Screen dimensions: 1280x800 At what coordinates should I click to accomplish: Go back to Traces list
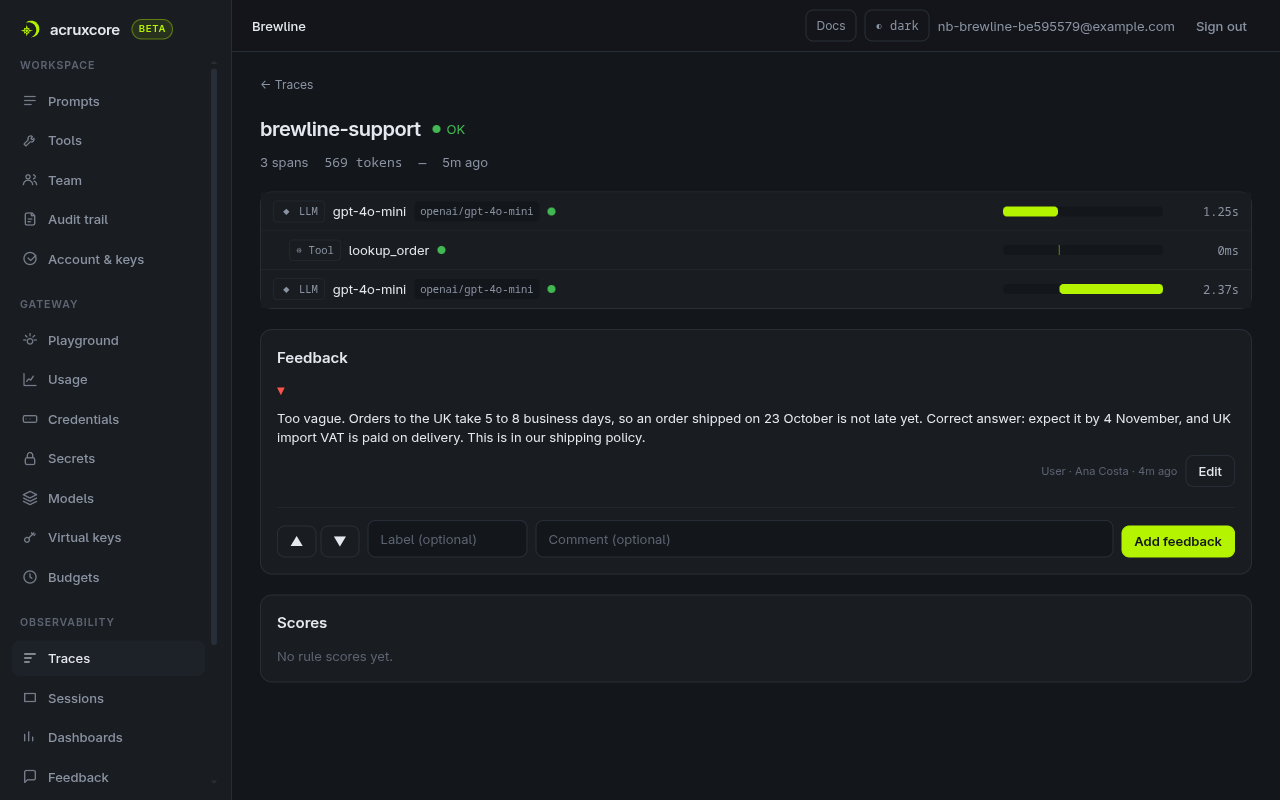(x=287, y=85)
